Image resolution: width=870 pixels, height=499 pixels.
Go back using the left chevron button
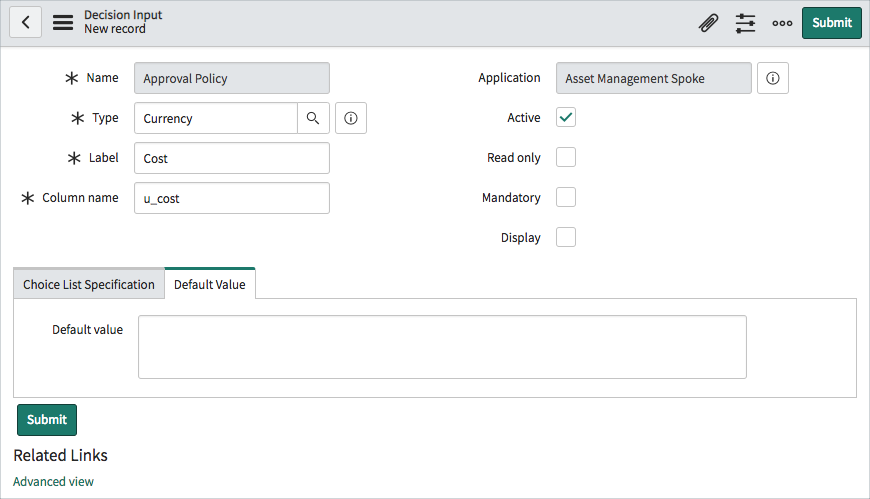(x=26, y=22)
